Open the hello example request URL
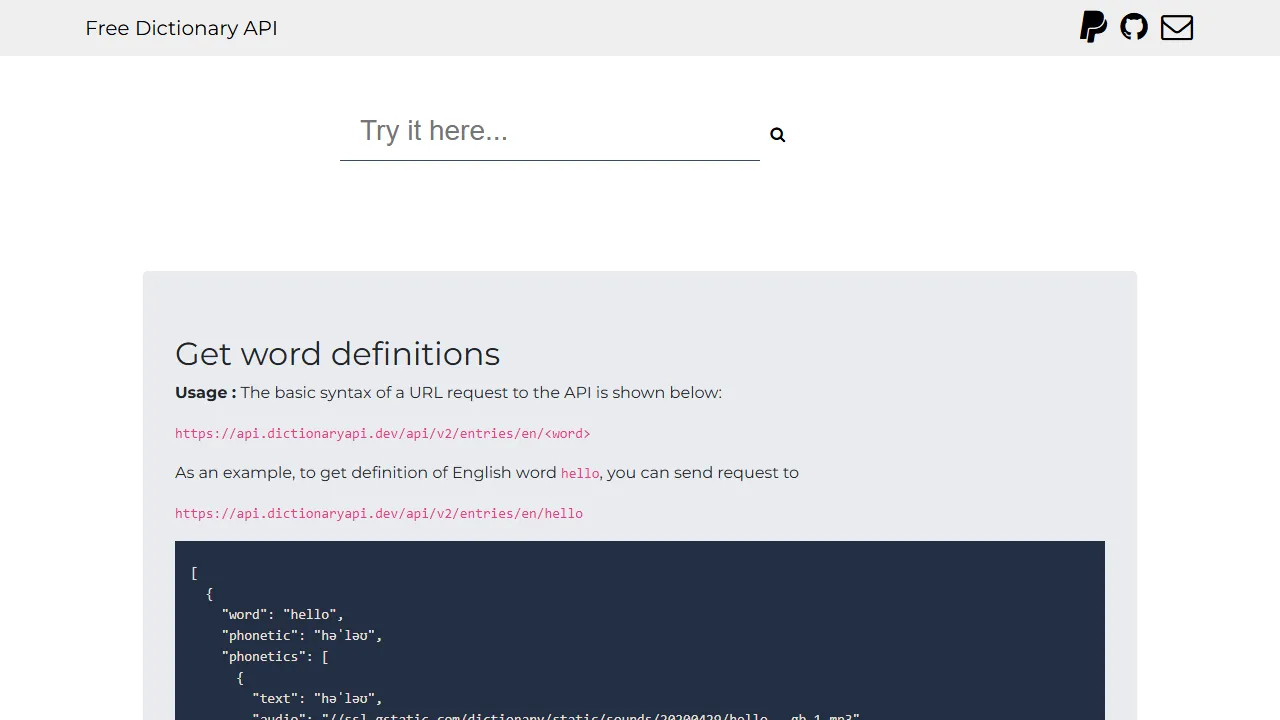Viewport: 1280px width, 720px height. click(379, 513)
